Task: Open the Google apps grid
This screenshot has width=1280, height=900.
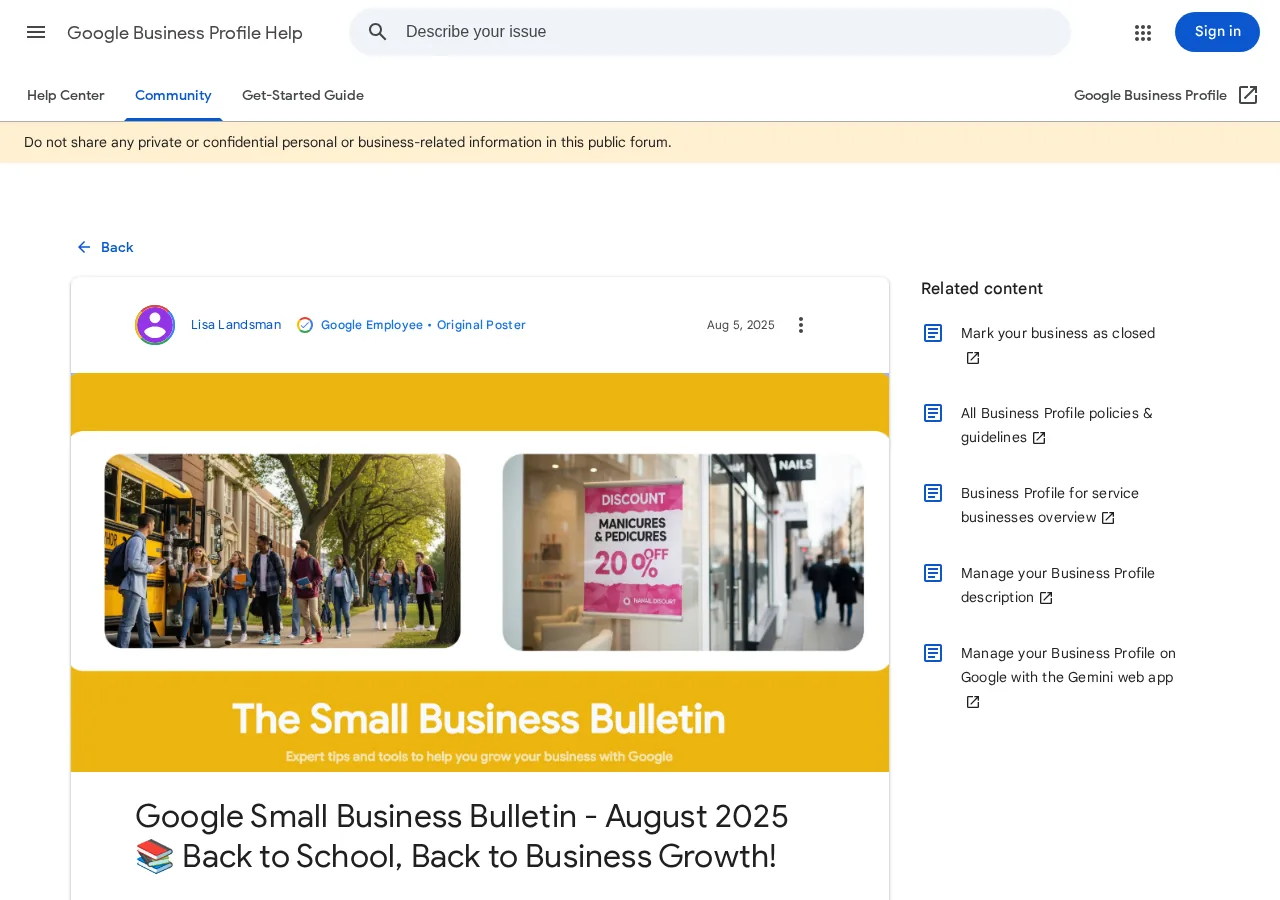Action: 1143,32
